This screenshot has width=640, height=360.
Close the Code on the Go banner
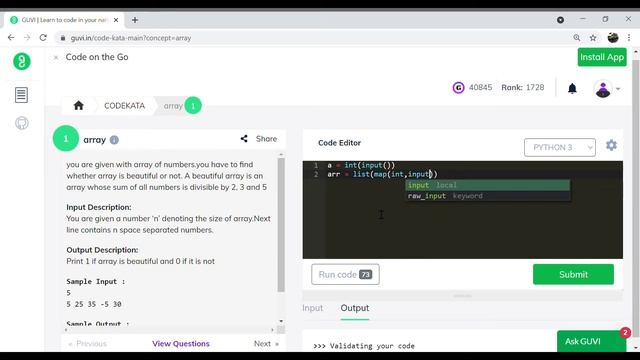tap(56, 58)
